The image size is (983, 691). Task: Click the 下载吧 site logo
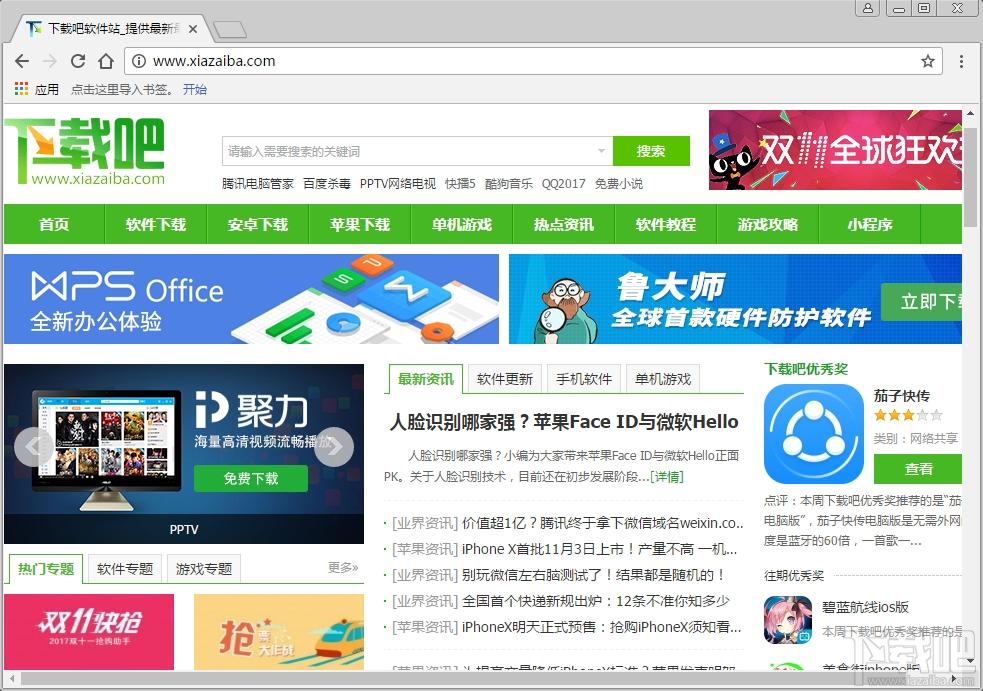[x=85, y=150]
